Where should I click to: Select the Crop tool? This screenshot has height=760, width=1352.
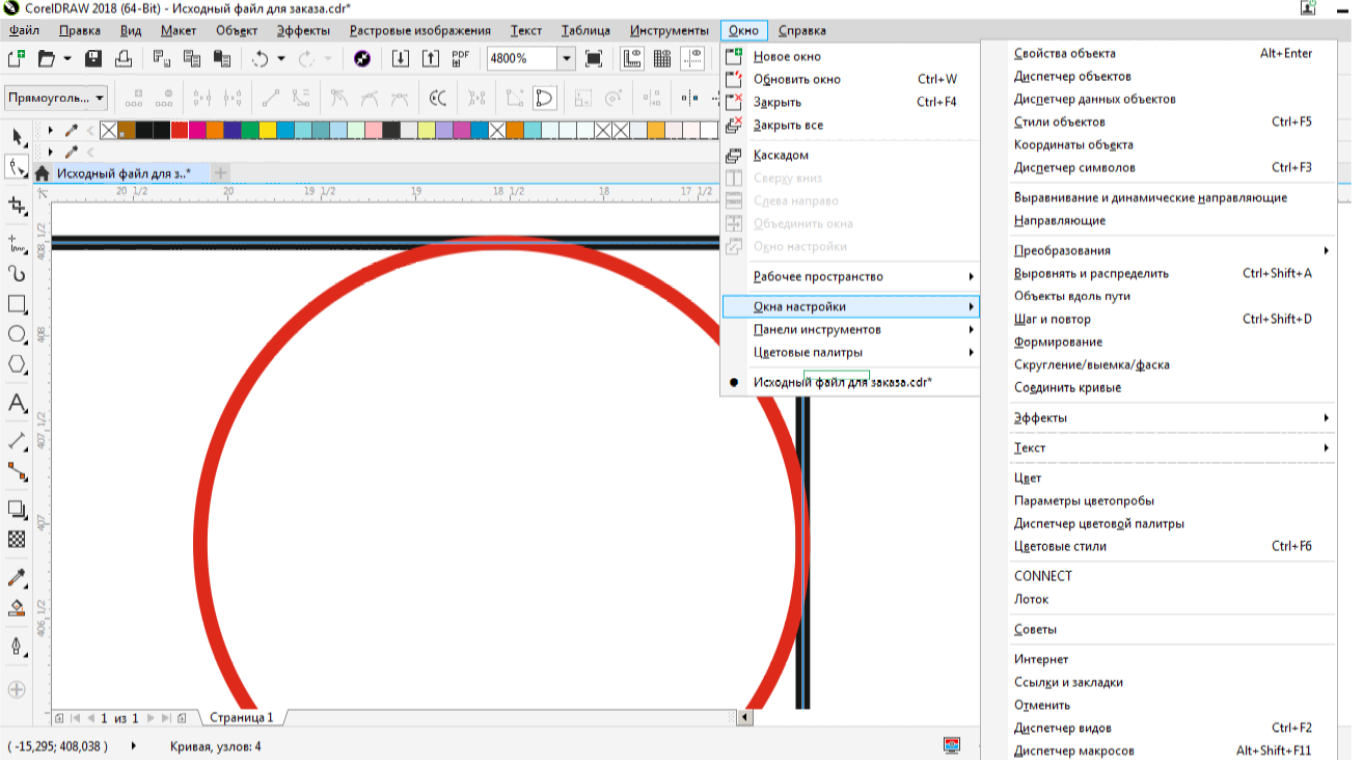[17, 206]
